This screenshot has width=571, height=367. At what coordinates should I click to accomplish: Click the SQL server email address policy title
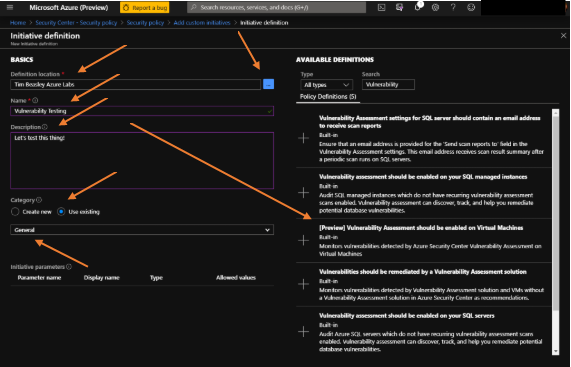[430, 122]
